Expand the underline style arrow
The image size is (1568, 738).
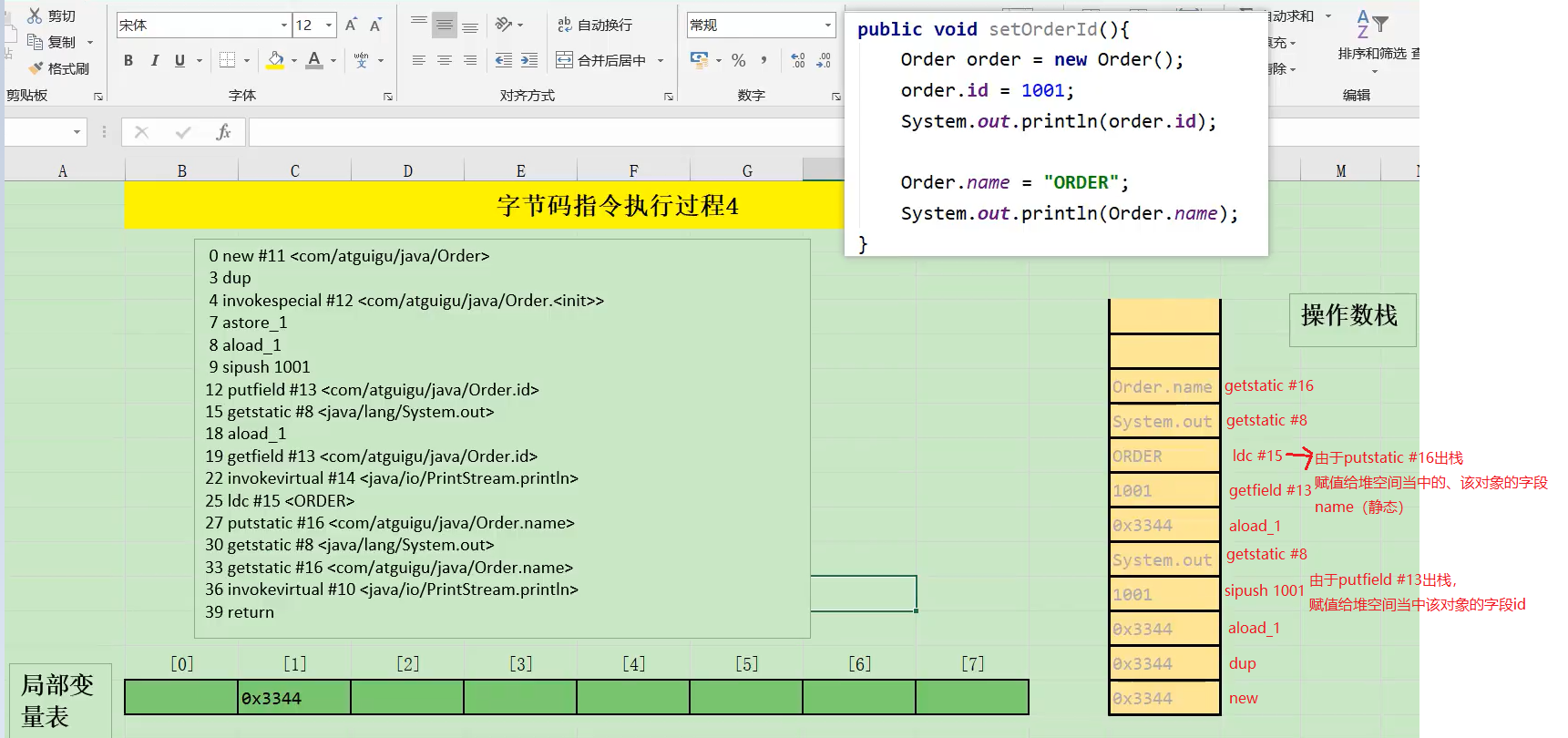pos(200,61)
